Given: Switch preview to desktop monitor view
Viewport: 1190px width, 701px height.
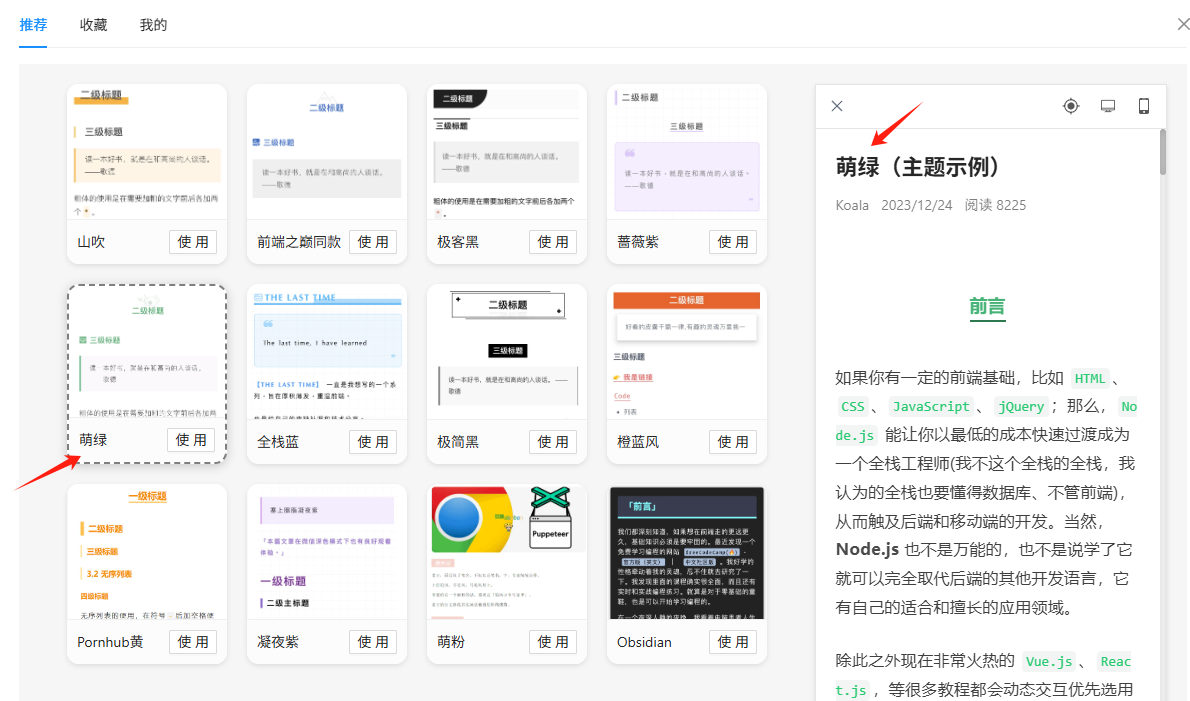Looking at the screenshot, I should point(1108,106).
